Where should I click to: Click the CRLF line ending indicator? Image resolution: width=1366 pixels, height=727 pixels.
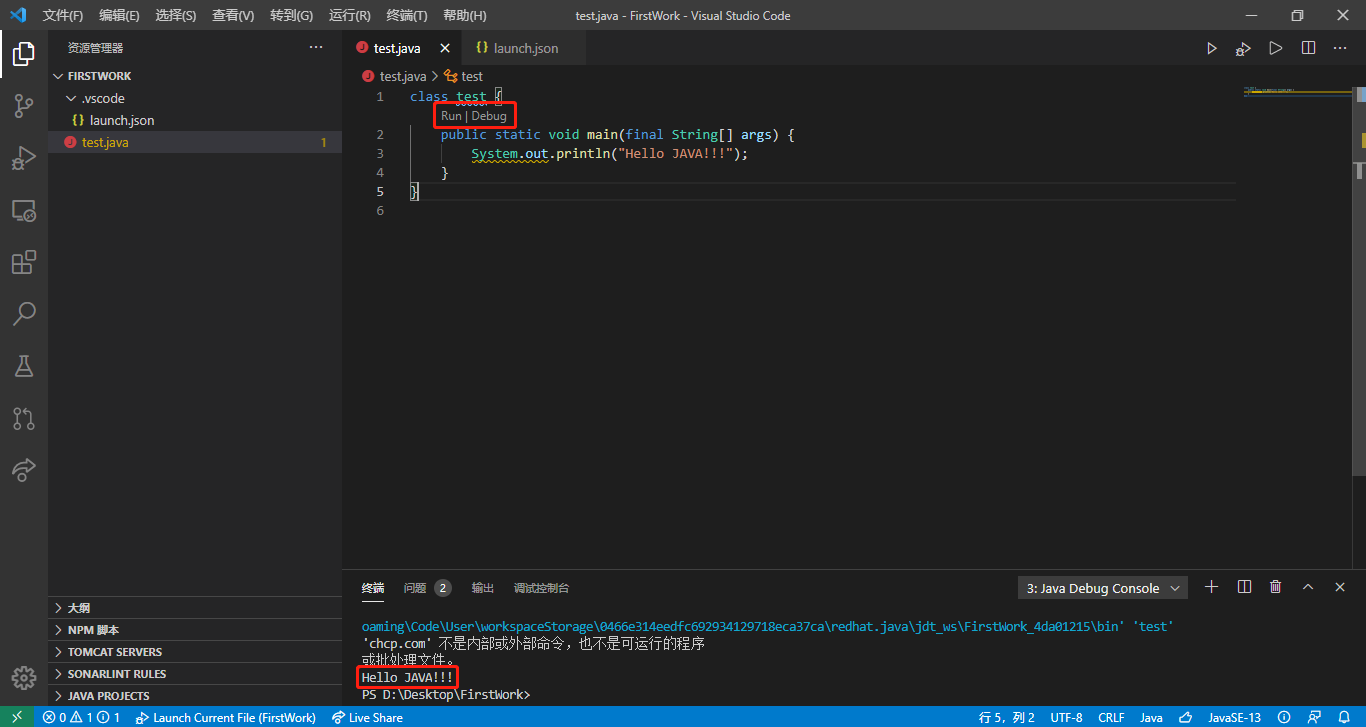click(x=1111, y=717)
